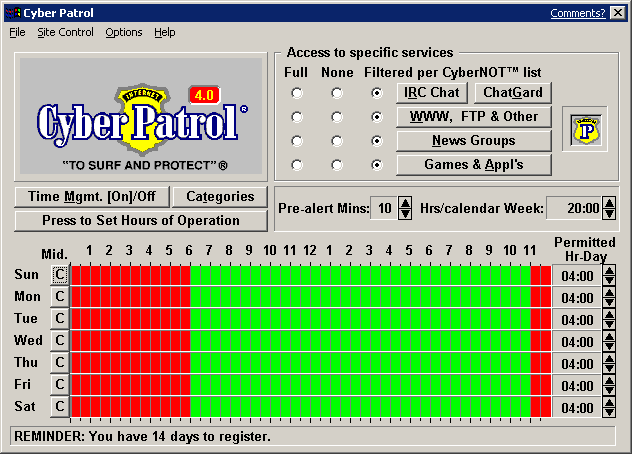Select Filtered option for Games & Appl's
632x454 pixels.
coord(377,165)
